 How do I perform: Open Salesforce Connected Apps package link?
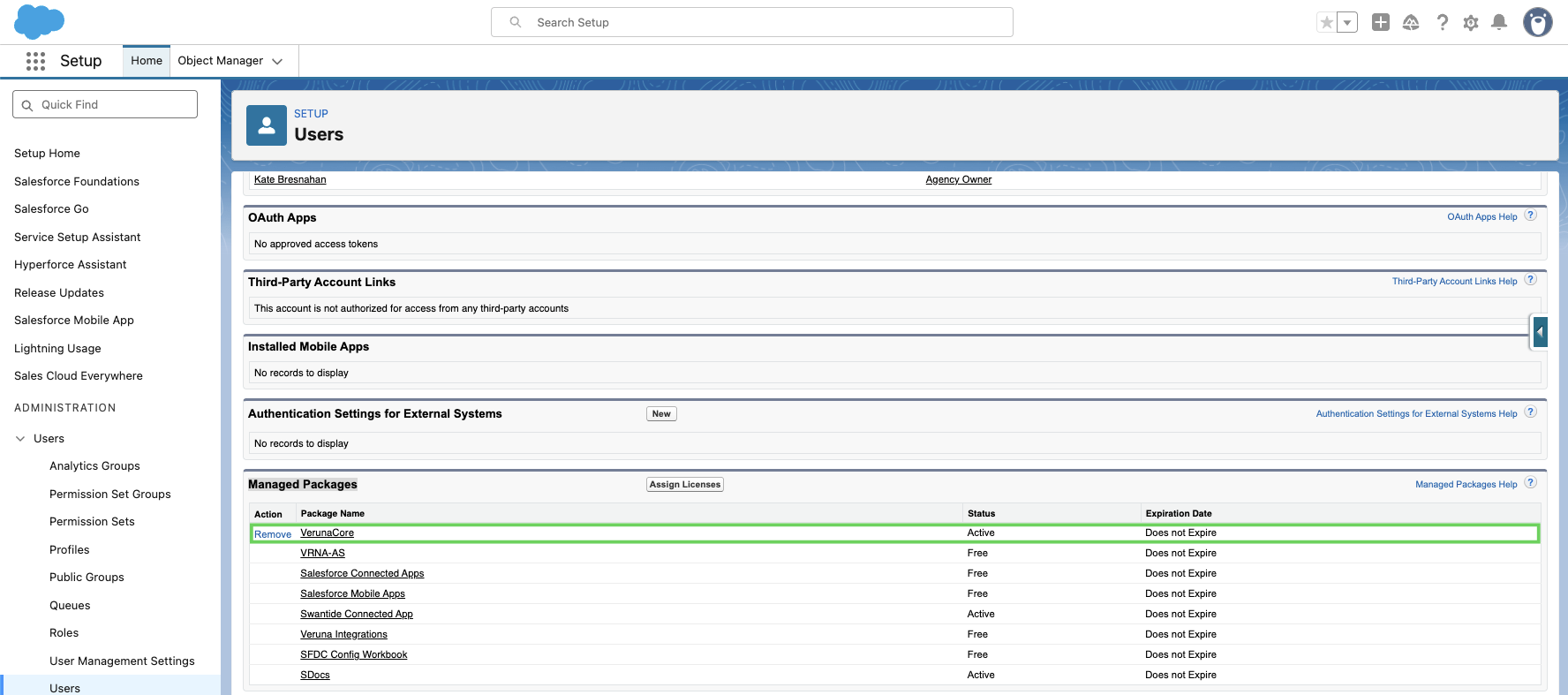click(x=362, y=574)
